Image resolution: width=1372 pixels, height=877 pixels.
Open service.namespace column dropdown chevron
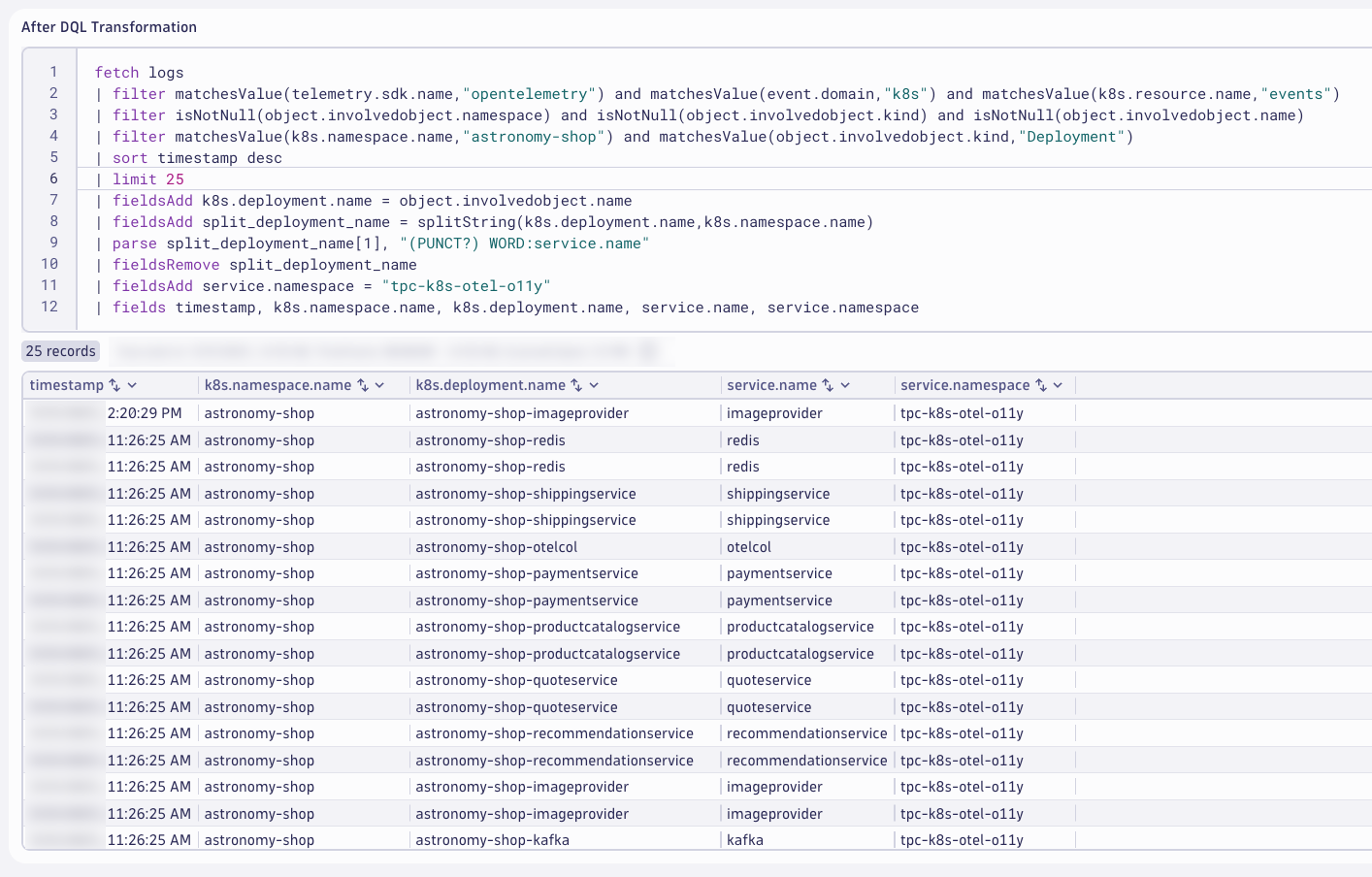(x=1059, y=385)
